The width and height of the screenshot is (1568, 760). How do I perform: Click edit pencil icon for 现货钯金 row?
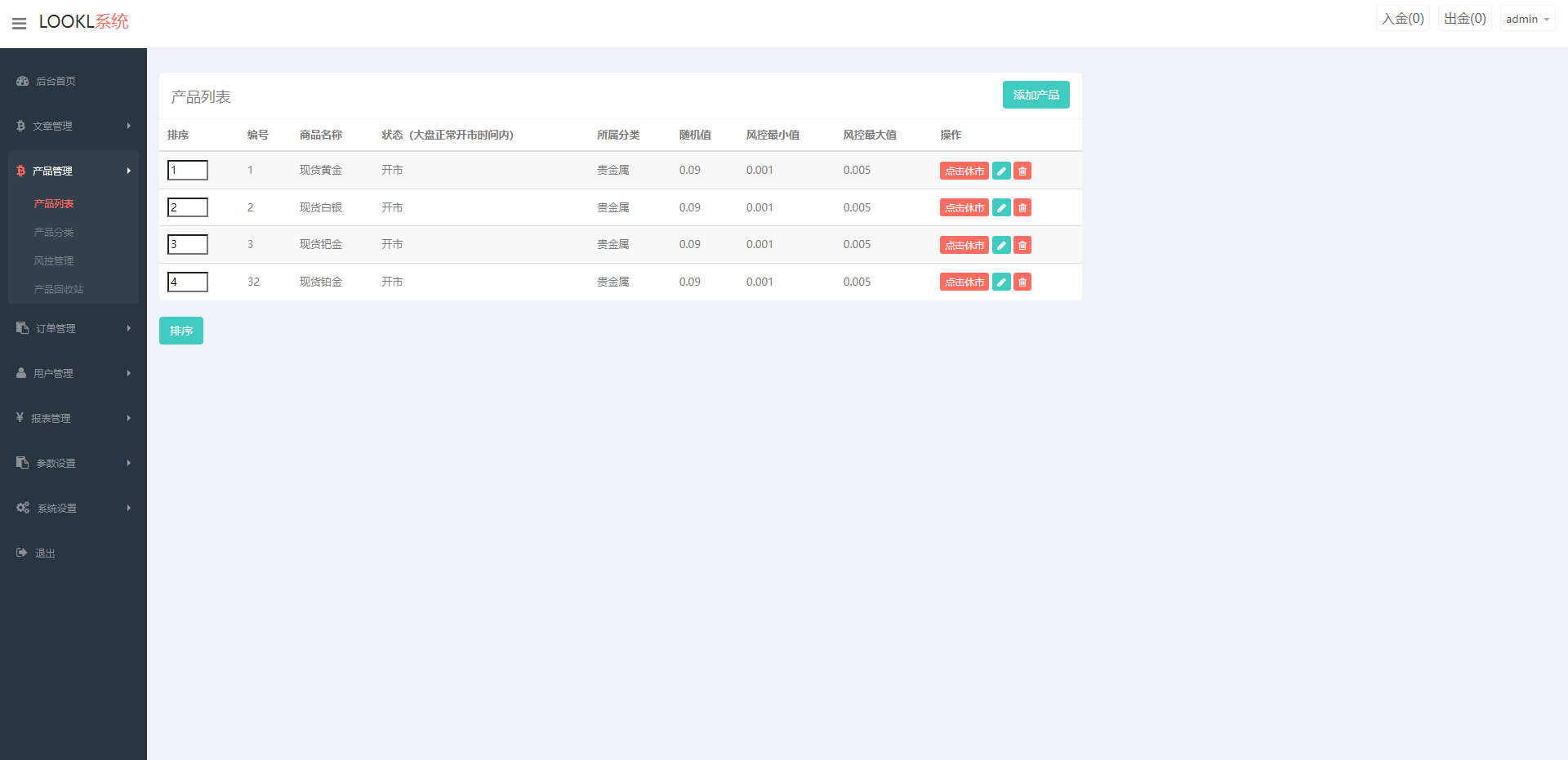pyautogui.click(x=1001, y=245)
